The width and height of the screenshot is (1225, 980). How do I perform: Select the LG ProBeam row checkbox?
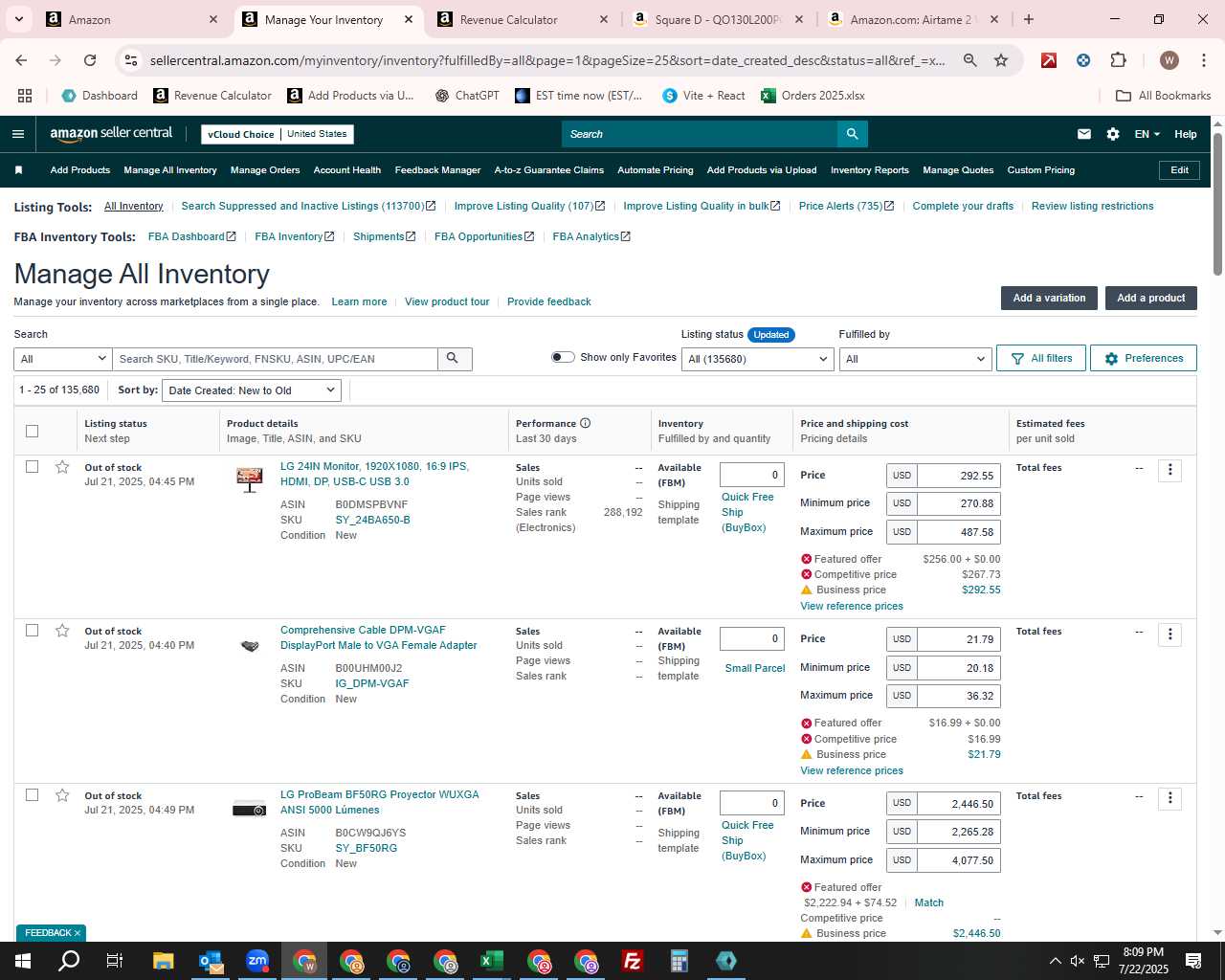click(32, 795)
